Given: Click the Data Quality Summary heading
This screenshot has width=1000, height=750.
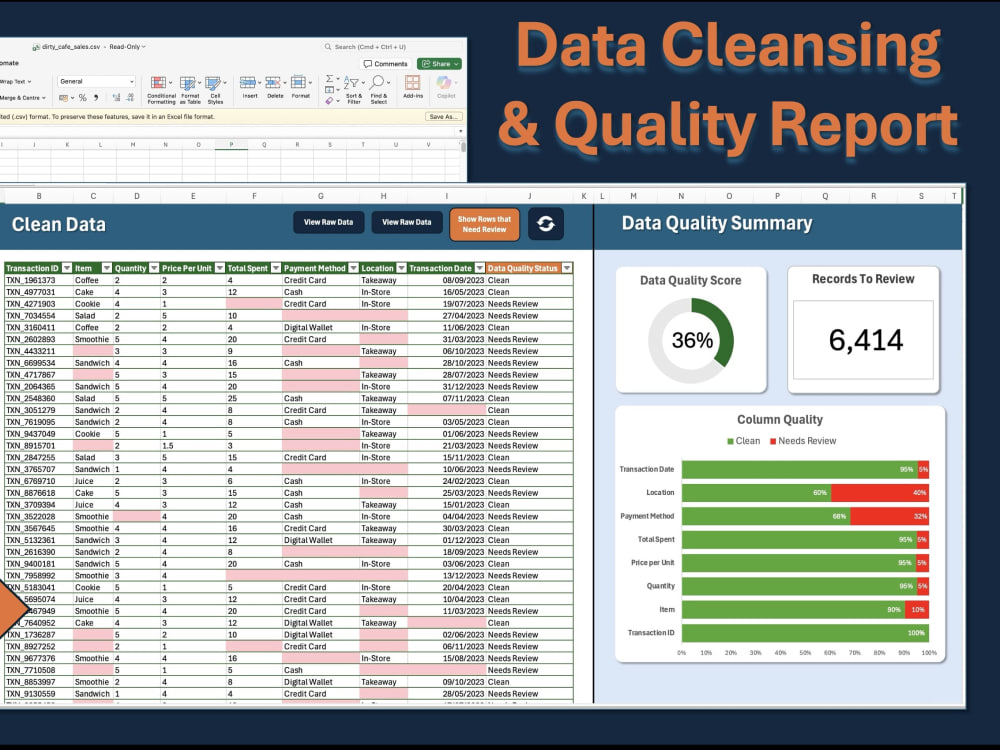Looking at the screenshot, I should tap(717, 223).
